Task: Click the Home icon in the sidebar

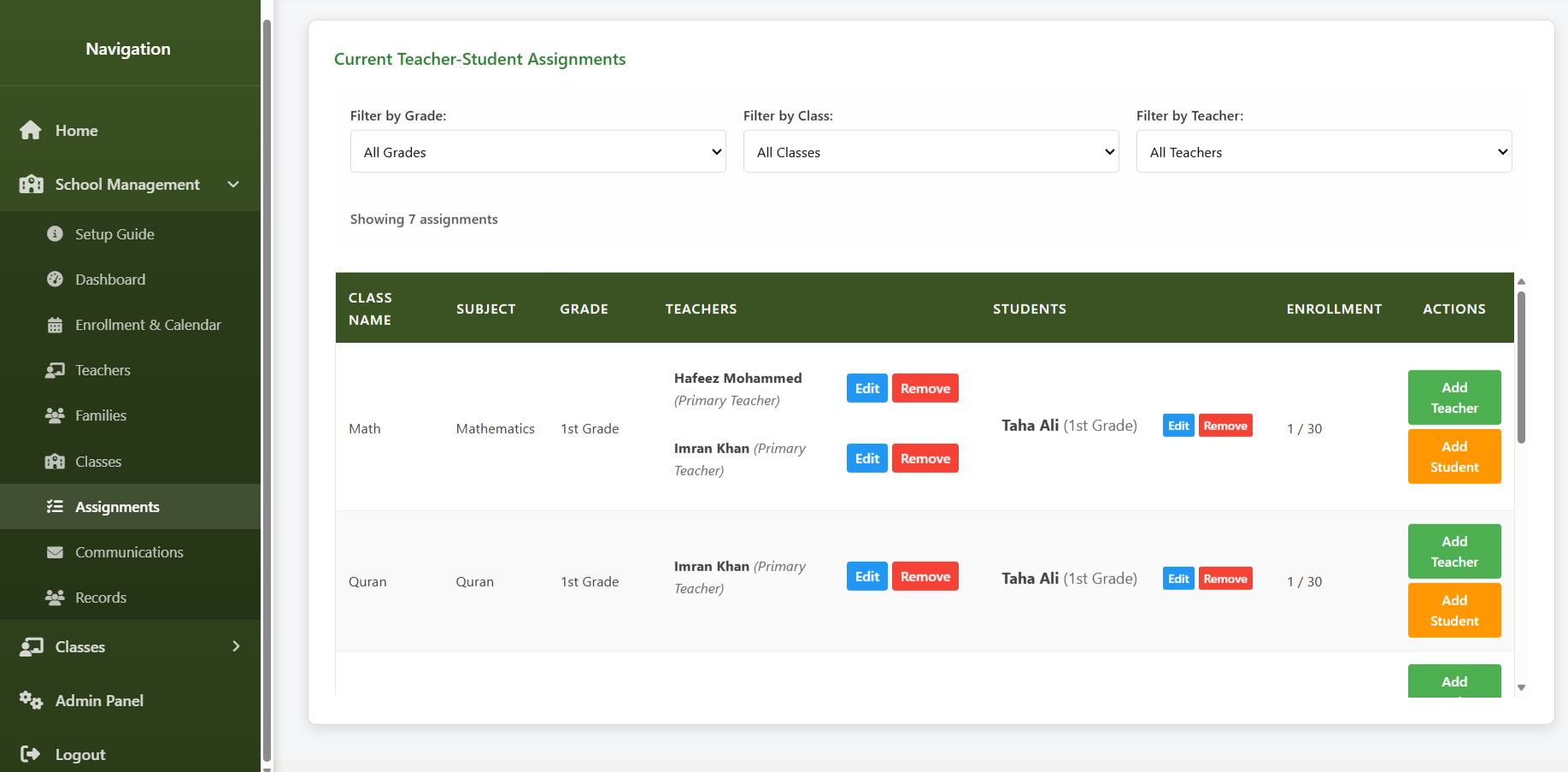Action: point(31,130)
